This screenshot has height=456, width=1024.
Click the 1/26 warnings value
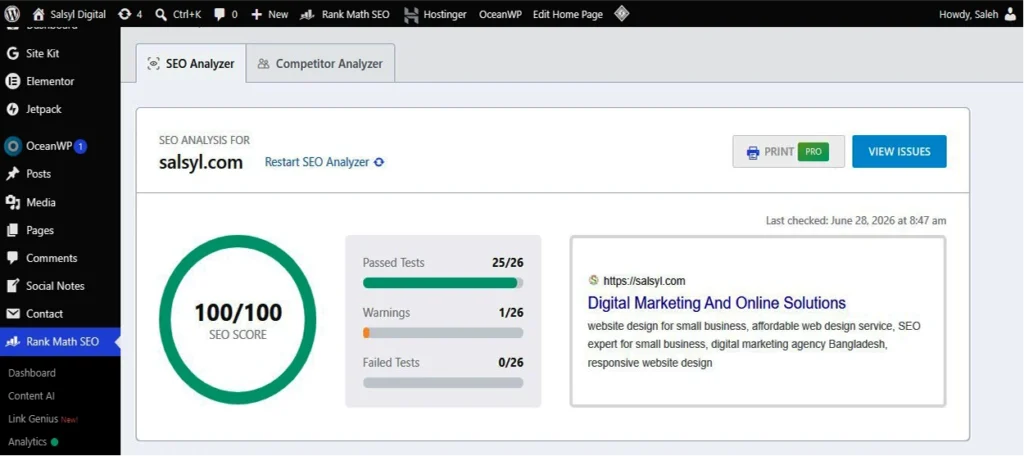coord(511,313)
